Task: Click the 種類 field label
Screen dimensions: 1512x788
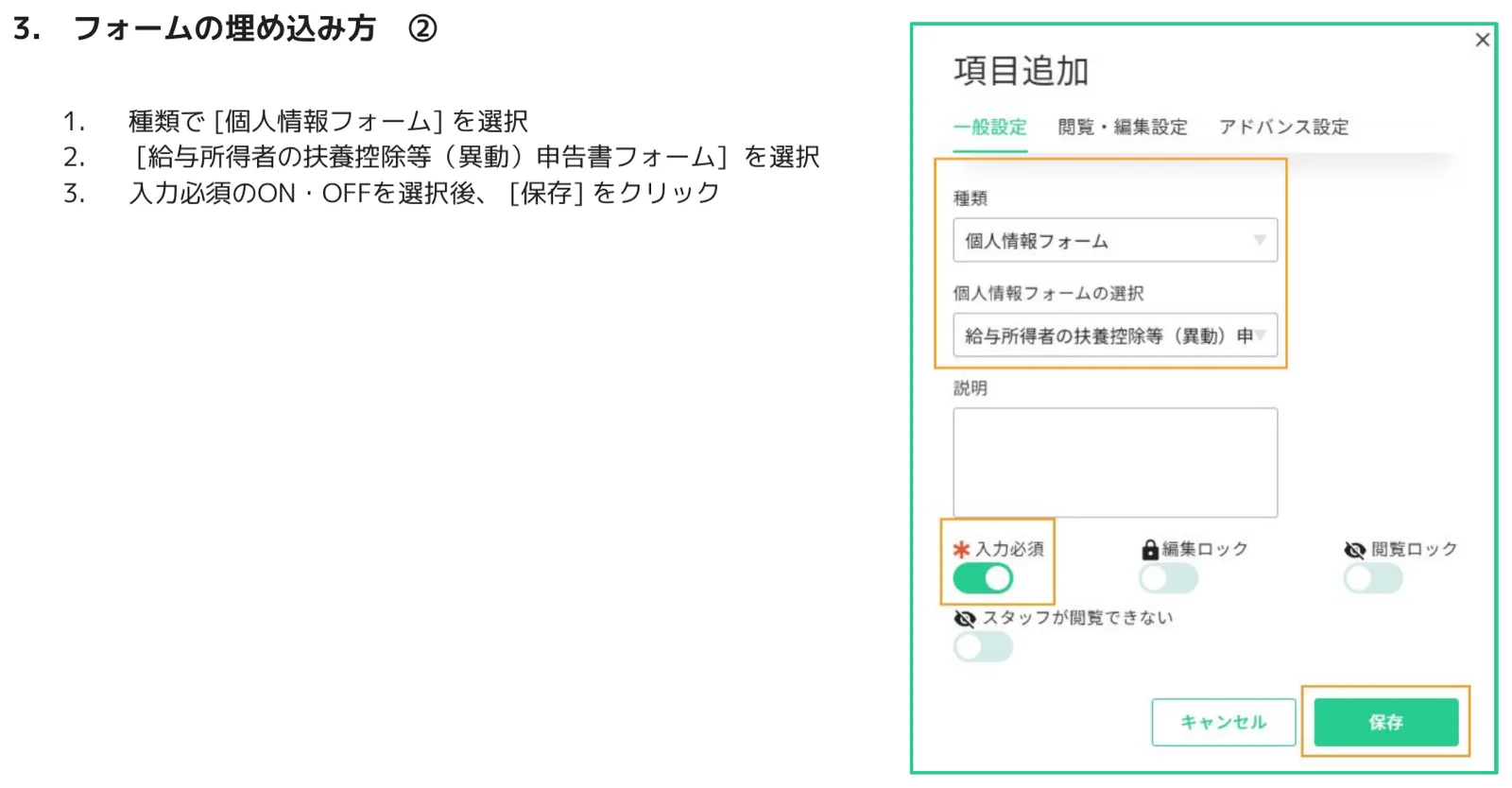Action: [971, 198]
